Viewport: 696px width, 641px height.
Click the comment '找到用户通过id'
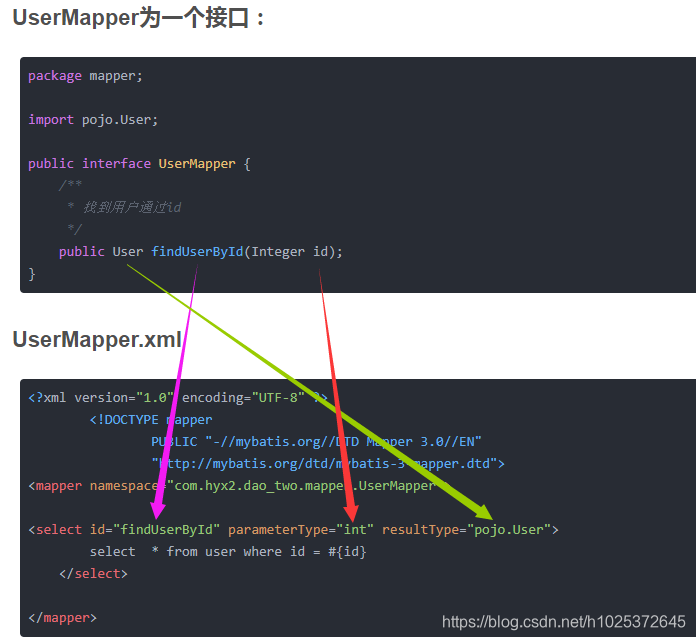(x=132, y=207)
